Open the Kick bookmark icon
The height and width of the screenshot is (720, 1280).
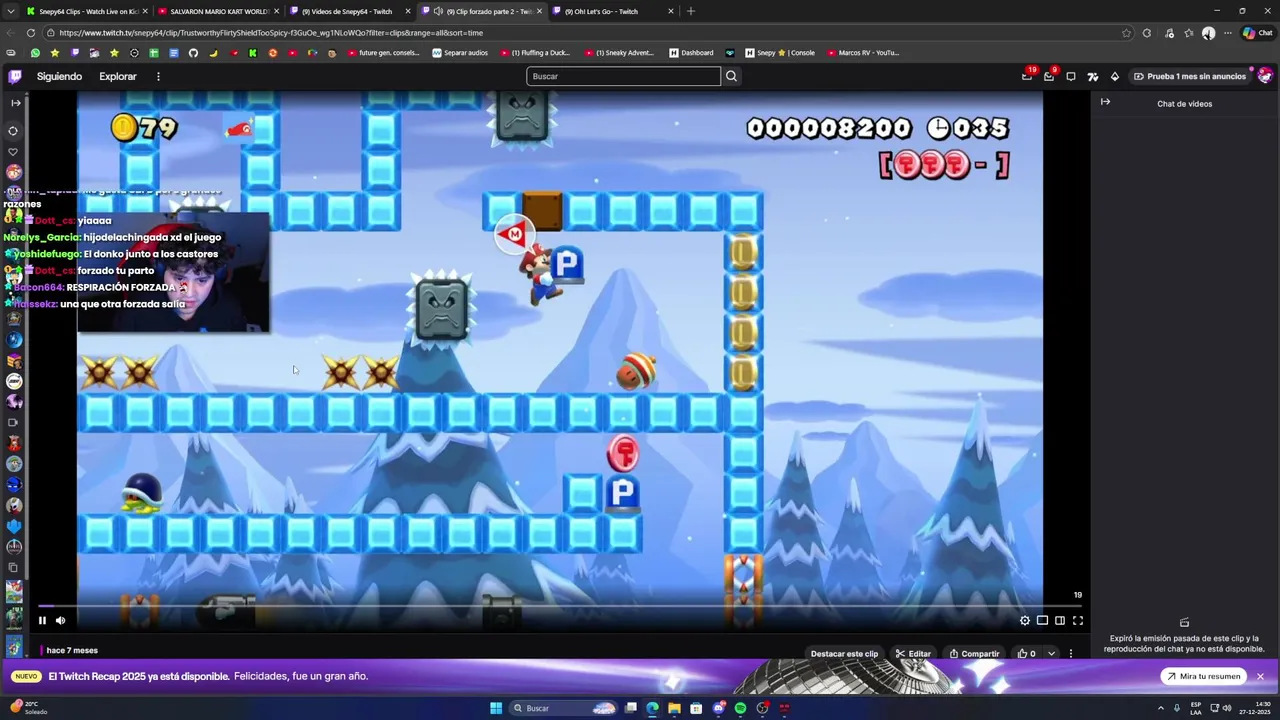(x=253, y=53)
